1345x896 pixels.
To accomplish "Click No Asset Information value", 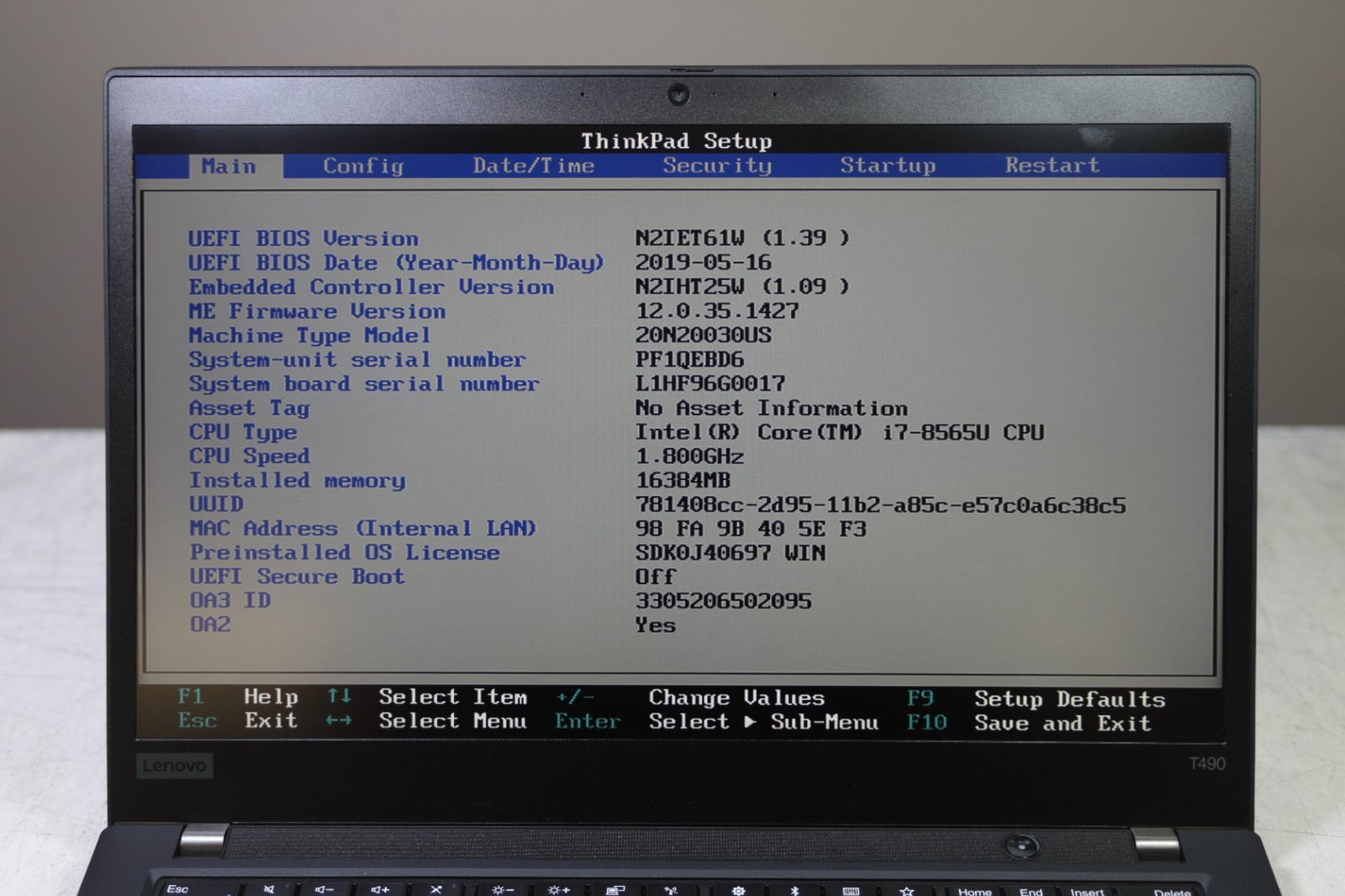I will (771, 408).
